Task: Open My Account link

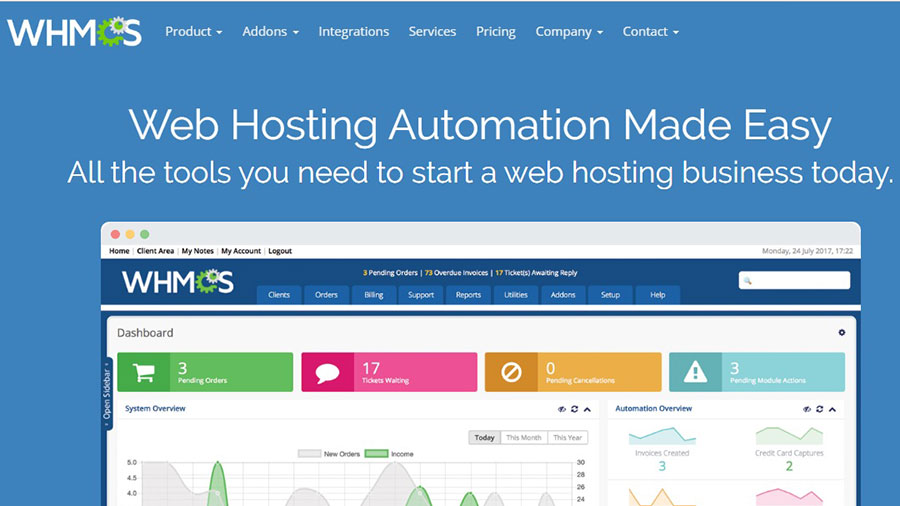Action: coord(240,251)
